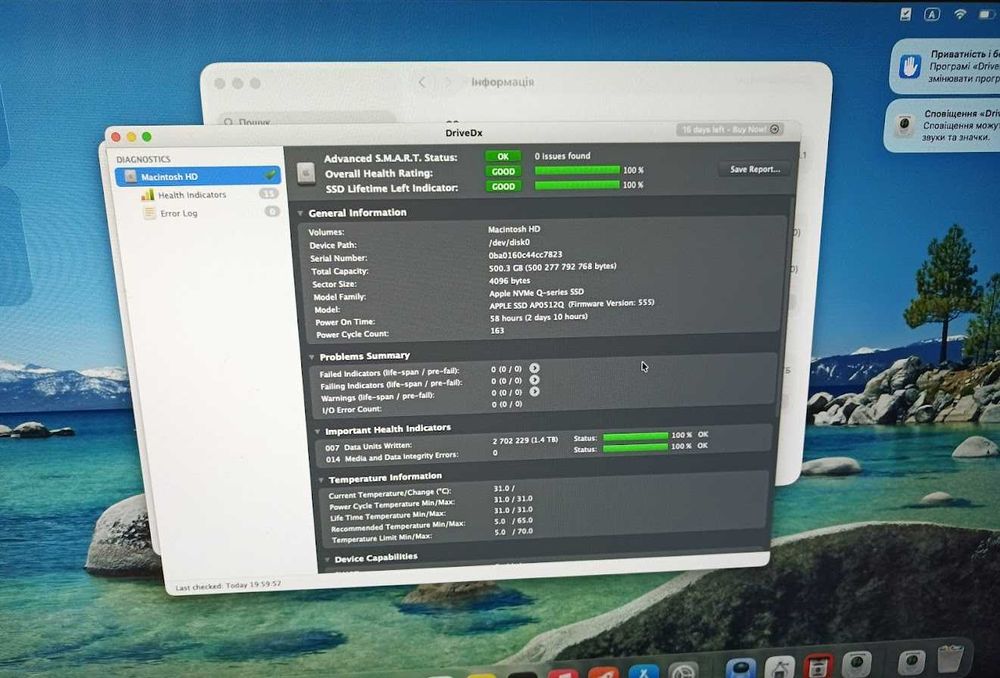Click the DriveDx checkmark icon in menu bar
The image size is (1000, 678).
[x=905, y=14]
